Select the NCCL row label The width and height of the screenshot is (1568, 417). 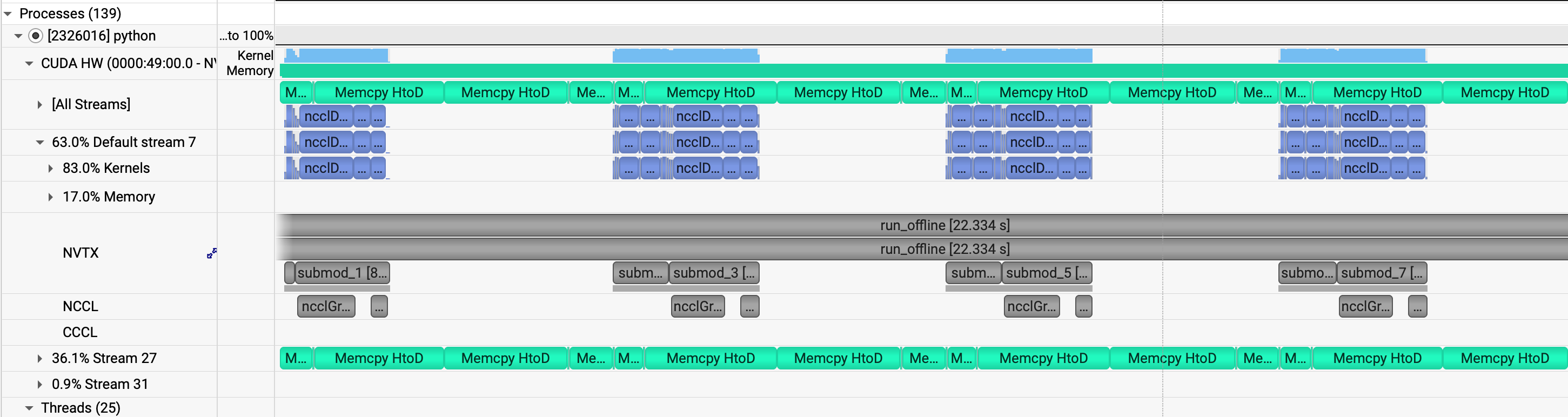click(81, 306)
